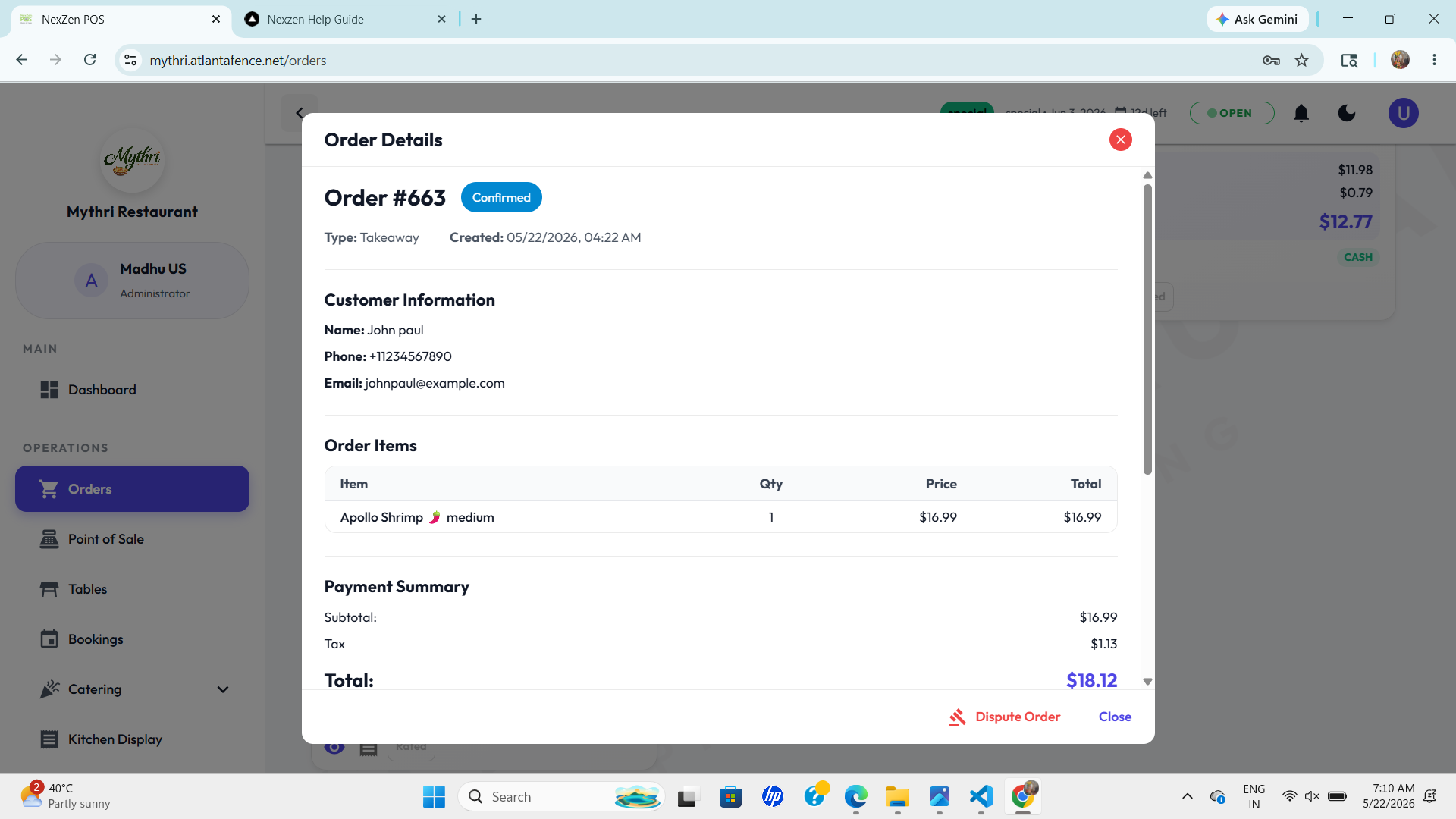Click the Close link in dialog footer
The width and height of the screenshot is (1456, 819).
coord(1115,717)
